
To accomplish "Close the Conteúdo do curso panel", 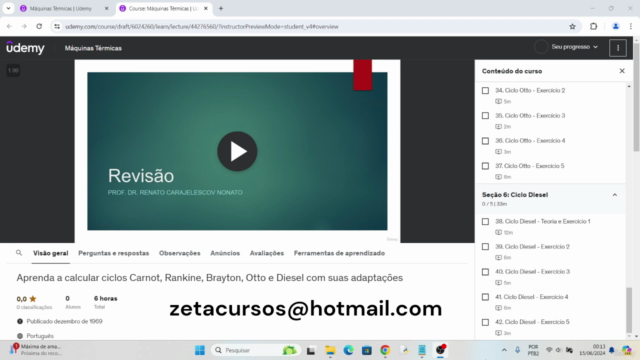I will pos(622,71).
